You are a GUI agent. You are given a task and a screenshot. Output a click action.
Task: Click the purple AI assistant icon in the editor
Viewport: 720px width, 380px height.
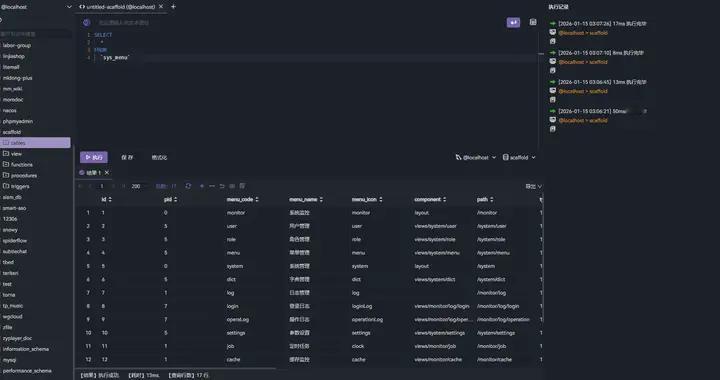coord(86,22)
